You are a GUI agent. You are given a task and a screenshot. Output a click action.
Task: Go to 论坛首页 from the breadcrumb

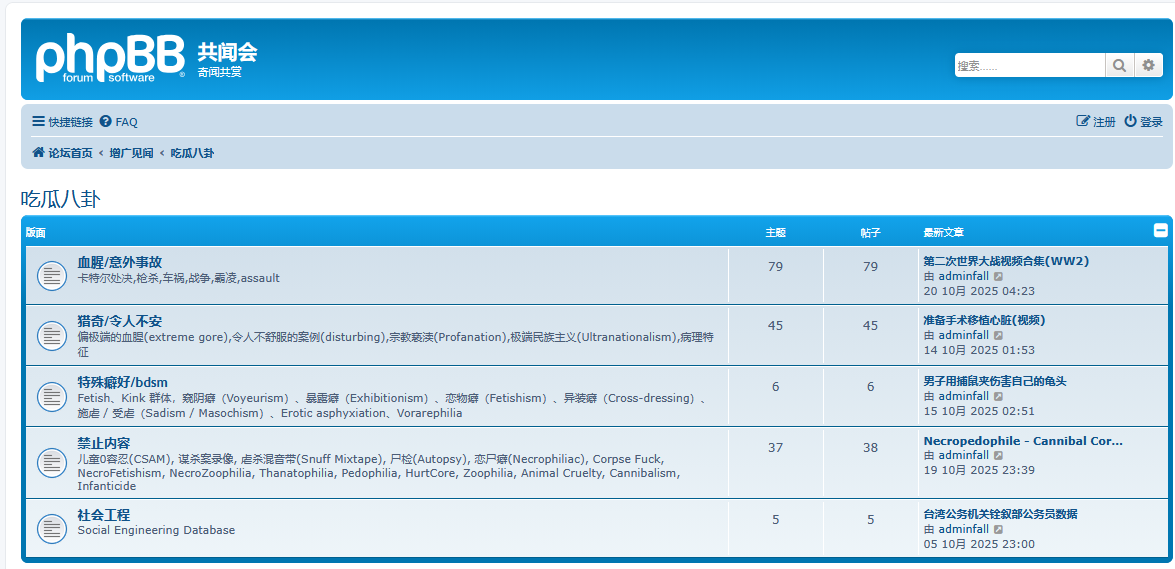pyautogui.click(x=70, y=153)
